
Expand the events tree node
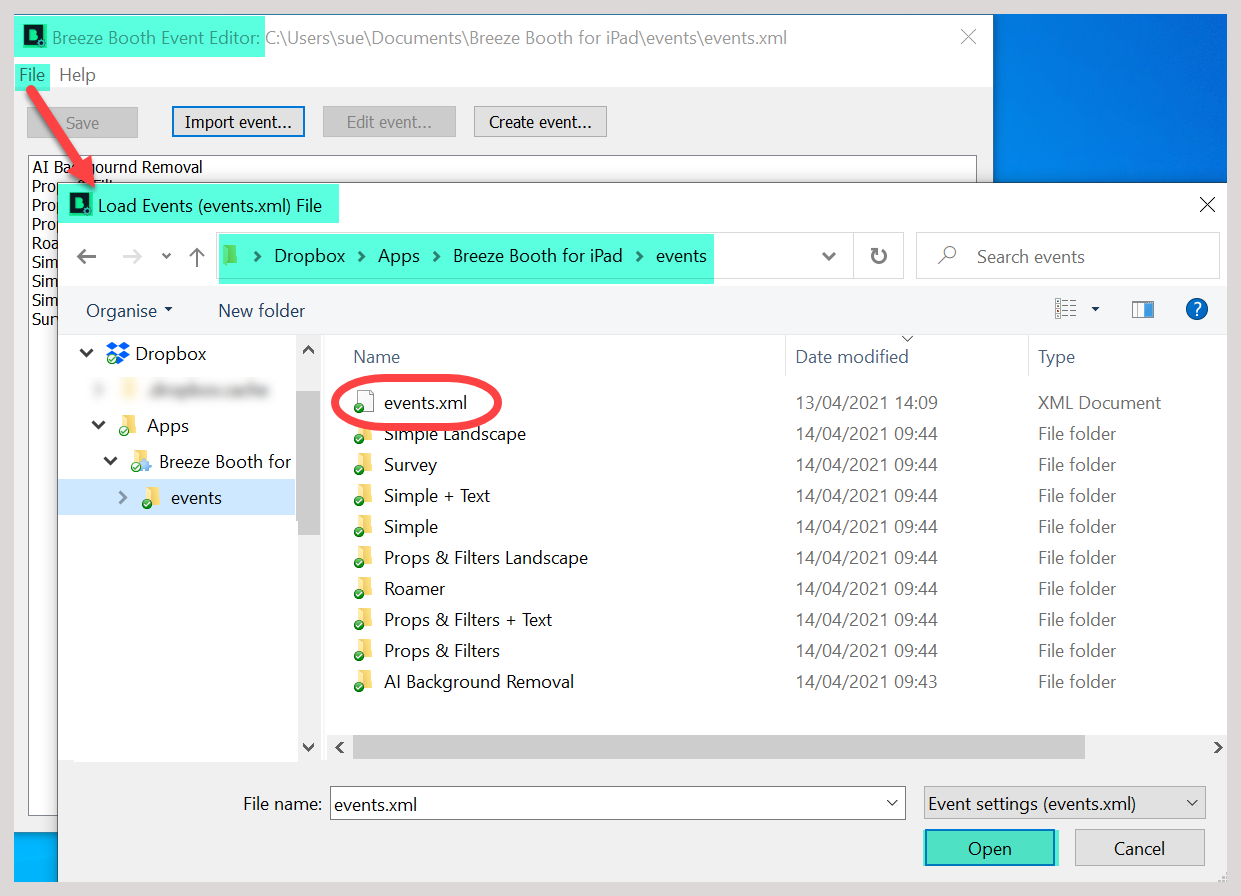pyautogui.click(x=123, y=498)
